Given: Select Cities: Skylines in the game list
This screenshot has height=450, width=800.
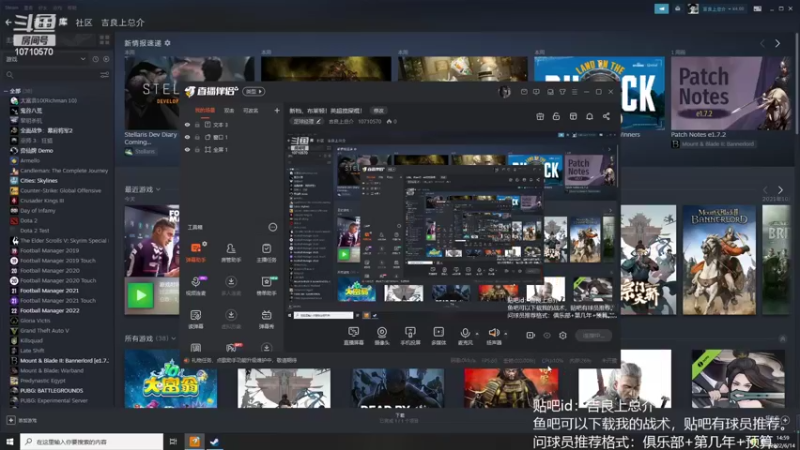Looking at the screenshot, I should [39, 181].
